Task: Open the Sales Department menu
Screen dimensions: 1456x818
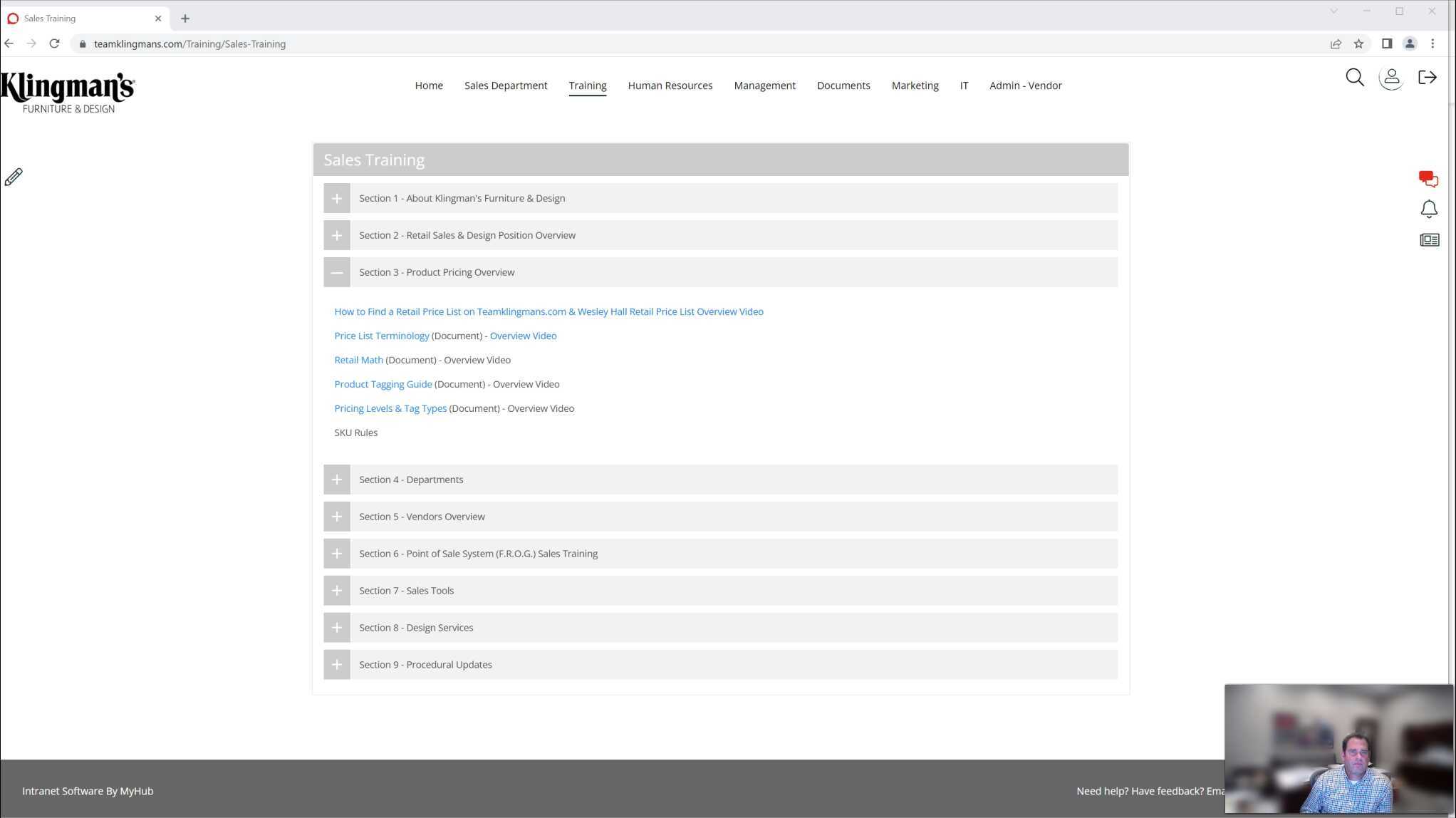Action: (506, 86)
